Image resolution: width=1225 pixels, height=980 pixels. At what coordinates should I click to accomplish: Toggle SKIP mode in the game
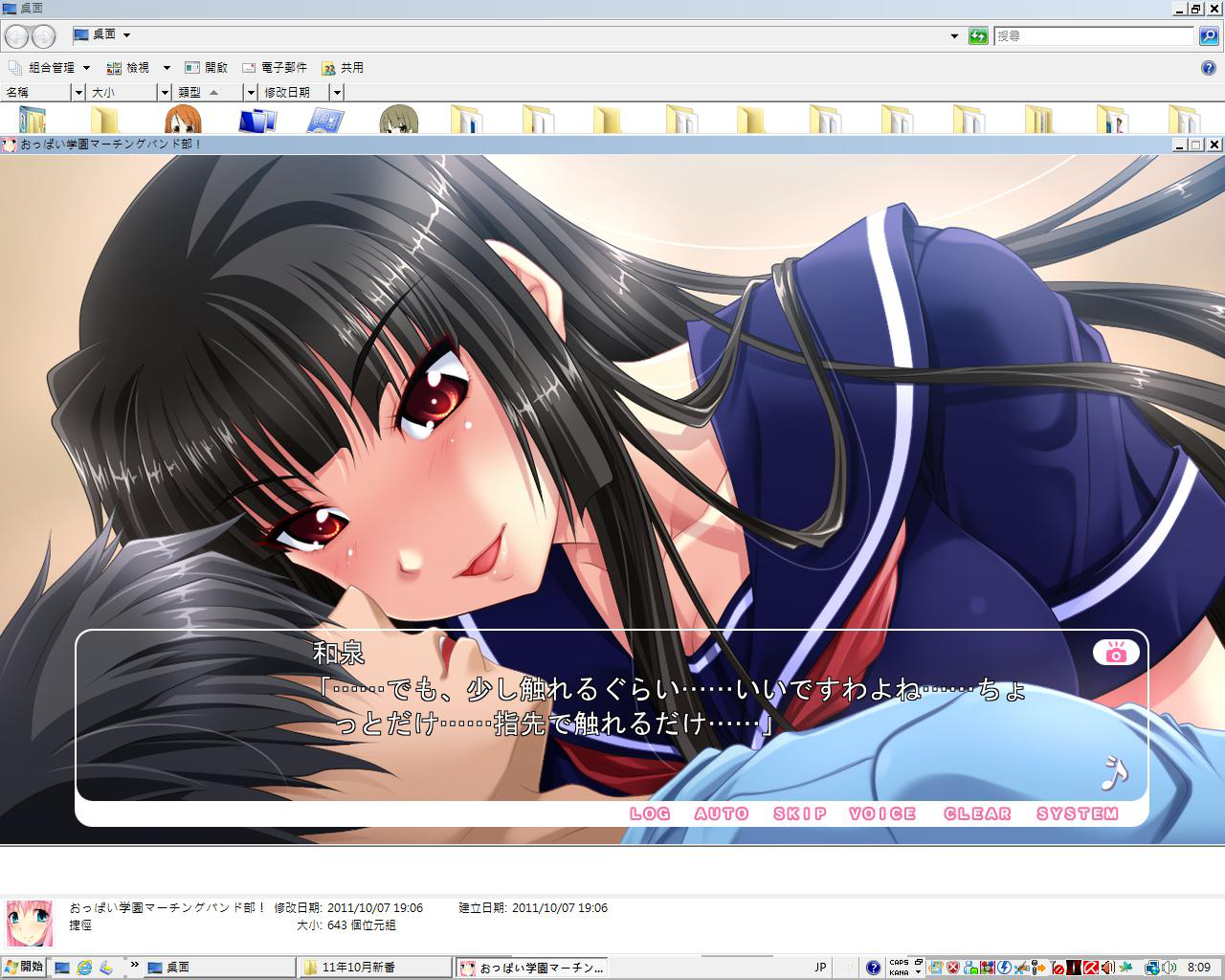800,813
